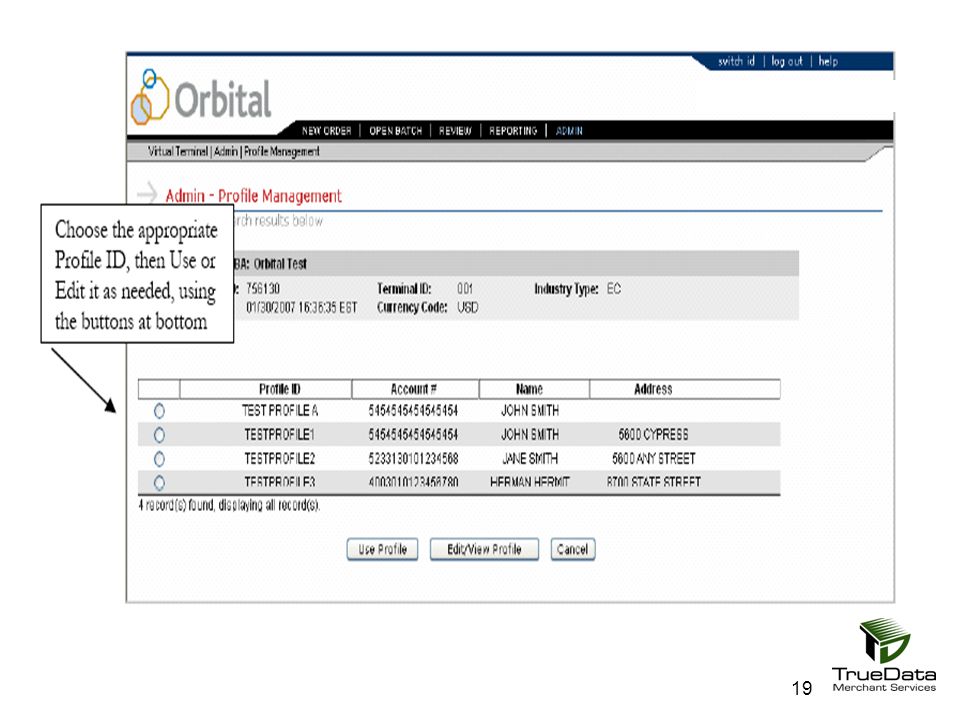Click the 8700 STATE STREET address cell

[x=654, y=482]
